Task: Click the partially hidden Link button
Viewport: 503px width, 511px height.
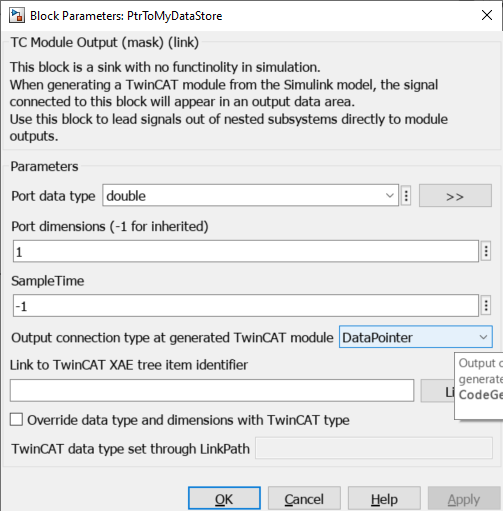Action: (437, 391)
